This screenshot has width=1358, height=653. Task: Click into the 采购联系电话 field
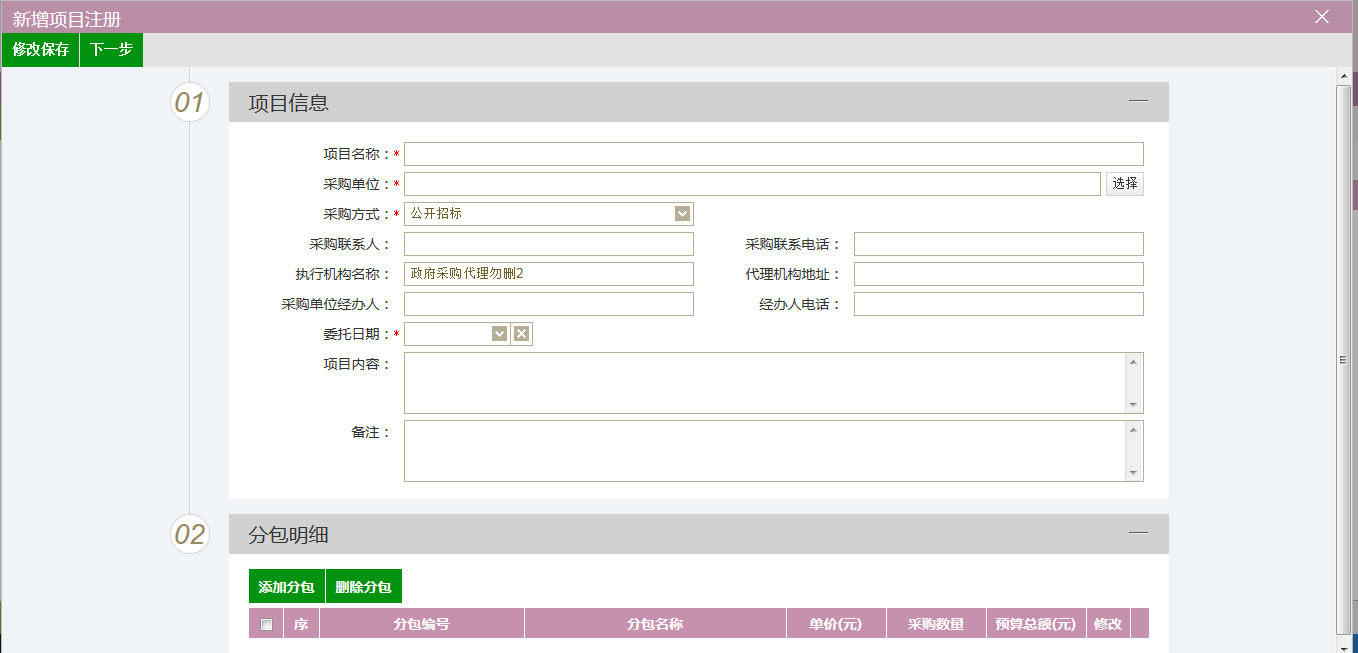click(998, 244)
